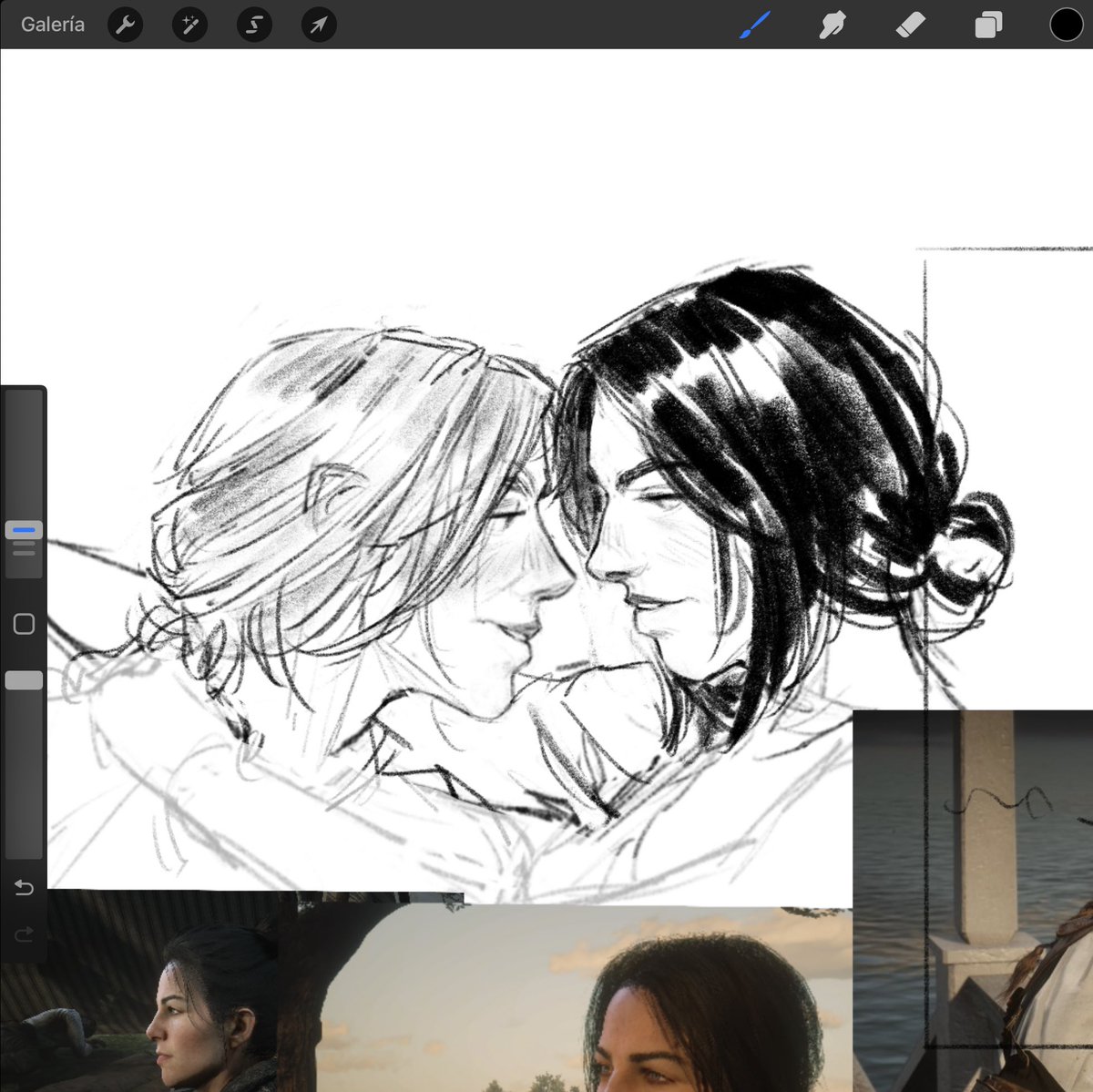Click the brush opacity slider handle

coord(24,680)
